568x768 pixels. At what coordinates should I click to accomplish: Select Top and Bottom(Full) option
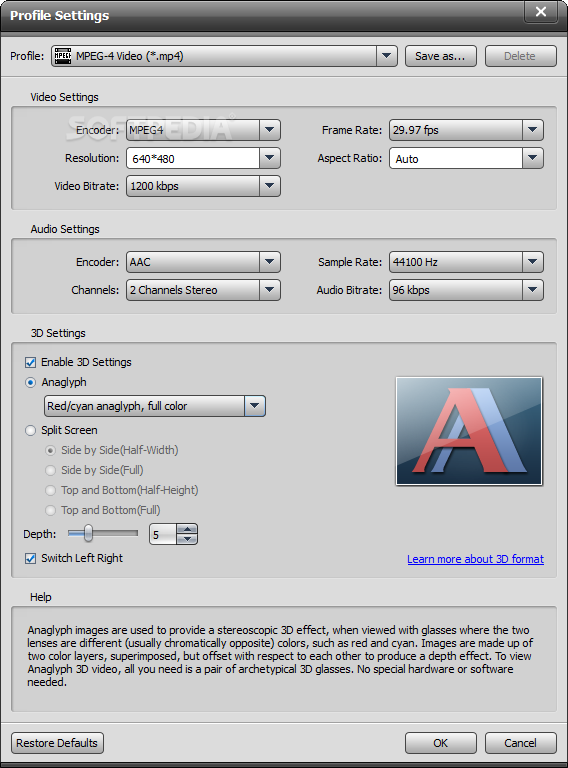[50, 510]
